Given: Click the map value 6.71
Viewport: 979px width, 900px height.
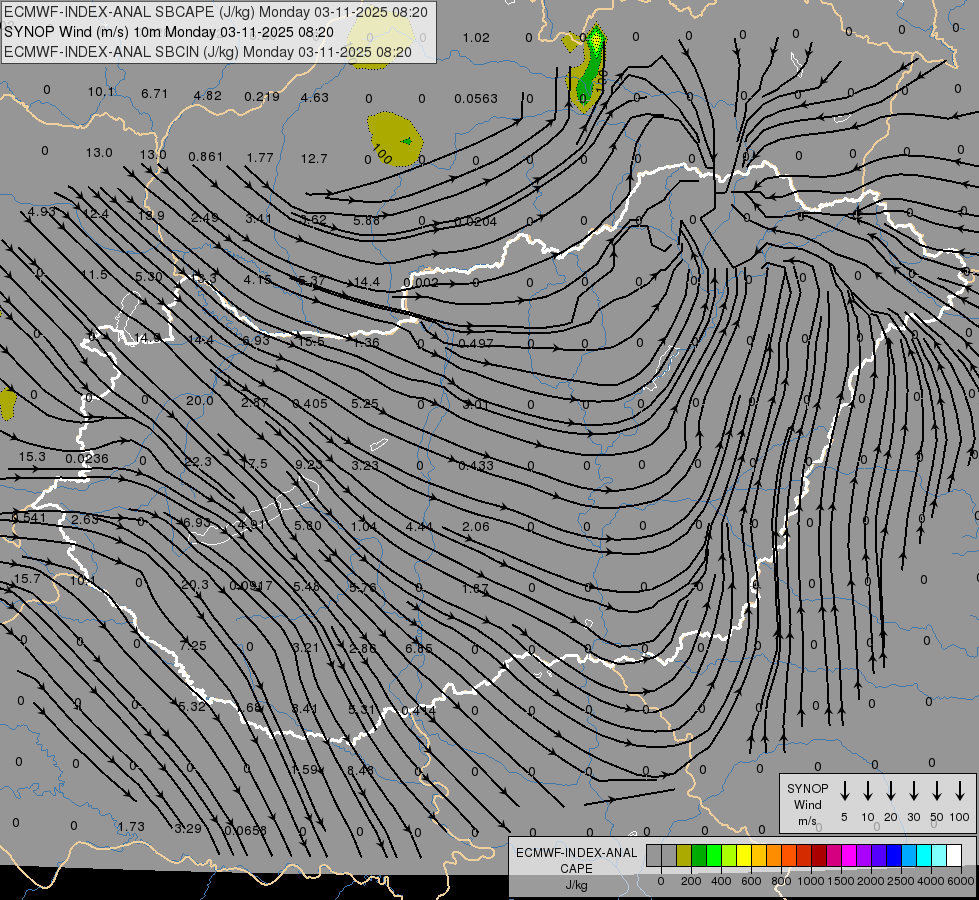Looking at the screenshot, I should click(154, 94).
